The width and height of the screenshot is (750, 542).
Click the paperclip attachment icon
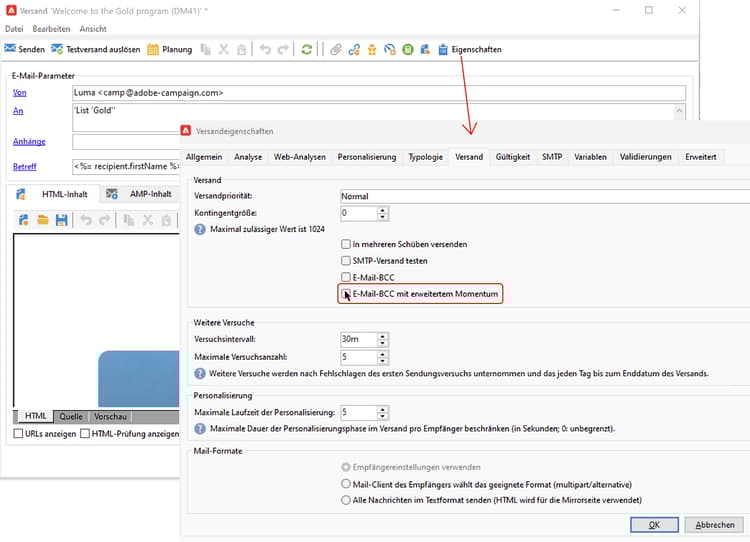(336, 49)
